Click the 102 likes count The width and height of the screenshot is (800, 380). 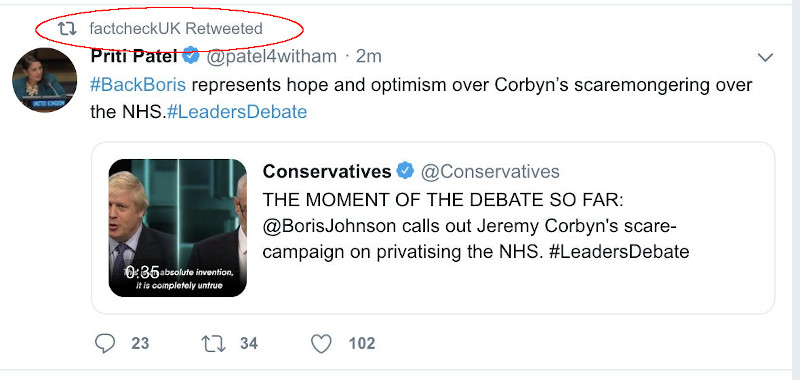362,344
